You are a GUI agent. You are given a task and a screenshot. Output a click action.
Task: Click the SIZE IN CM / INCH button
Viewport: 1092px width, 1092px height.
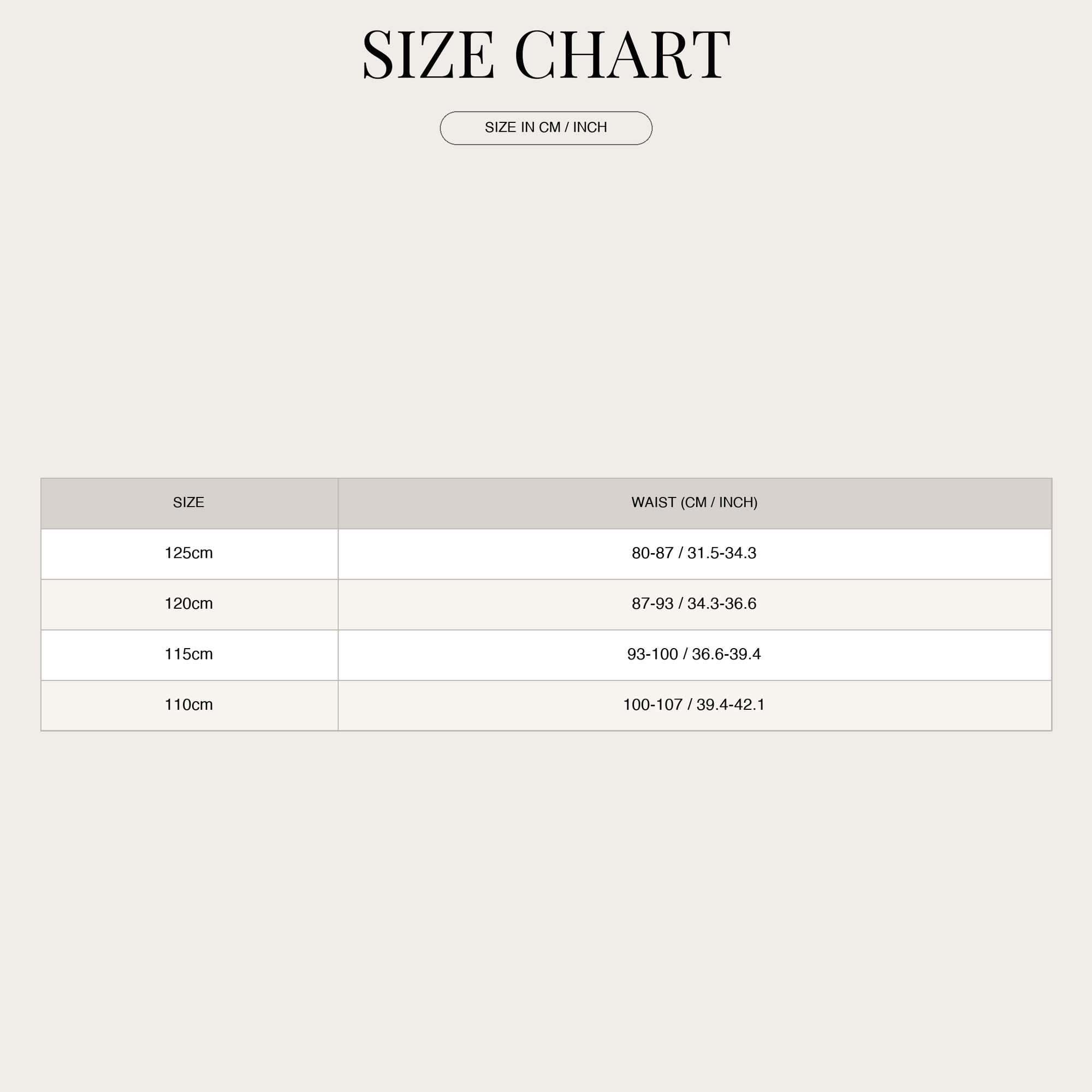click(x=546, y=128)
